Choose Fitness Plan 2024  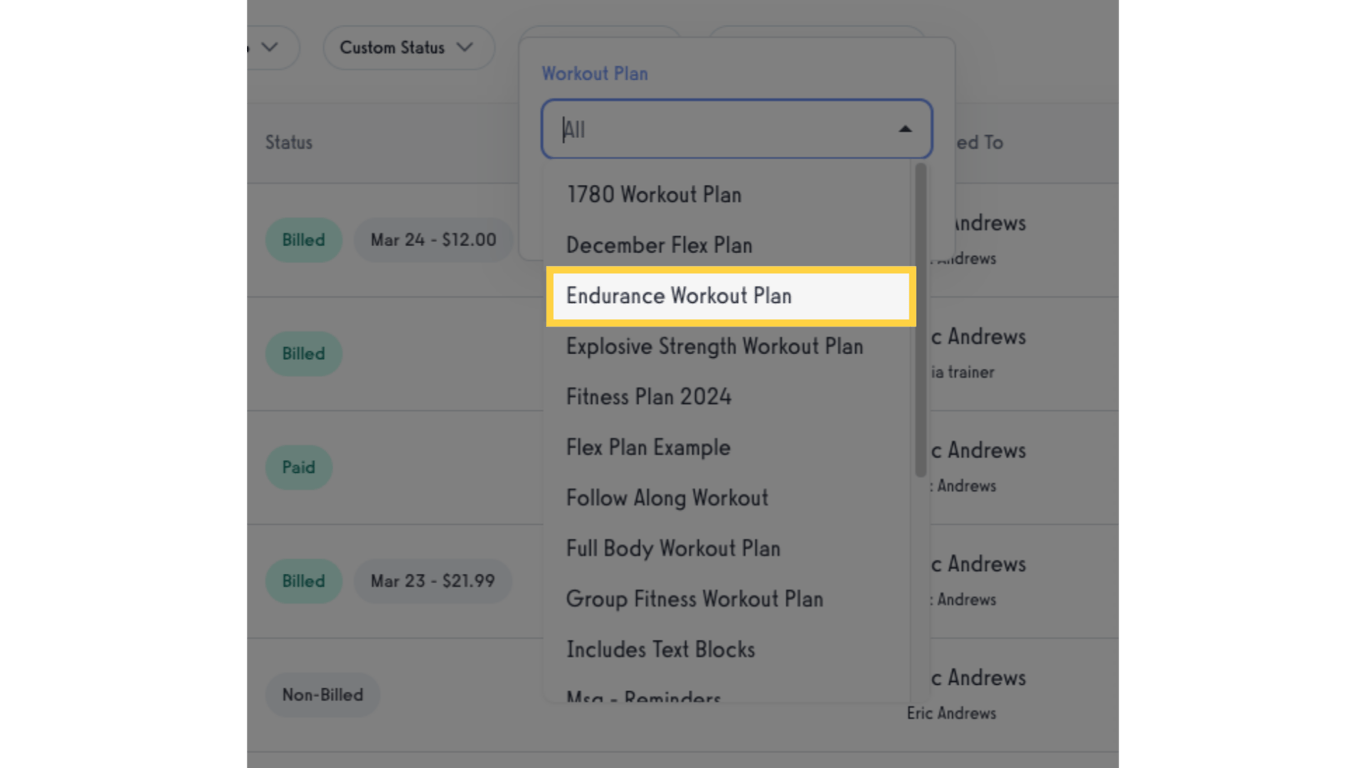(648, 396)
